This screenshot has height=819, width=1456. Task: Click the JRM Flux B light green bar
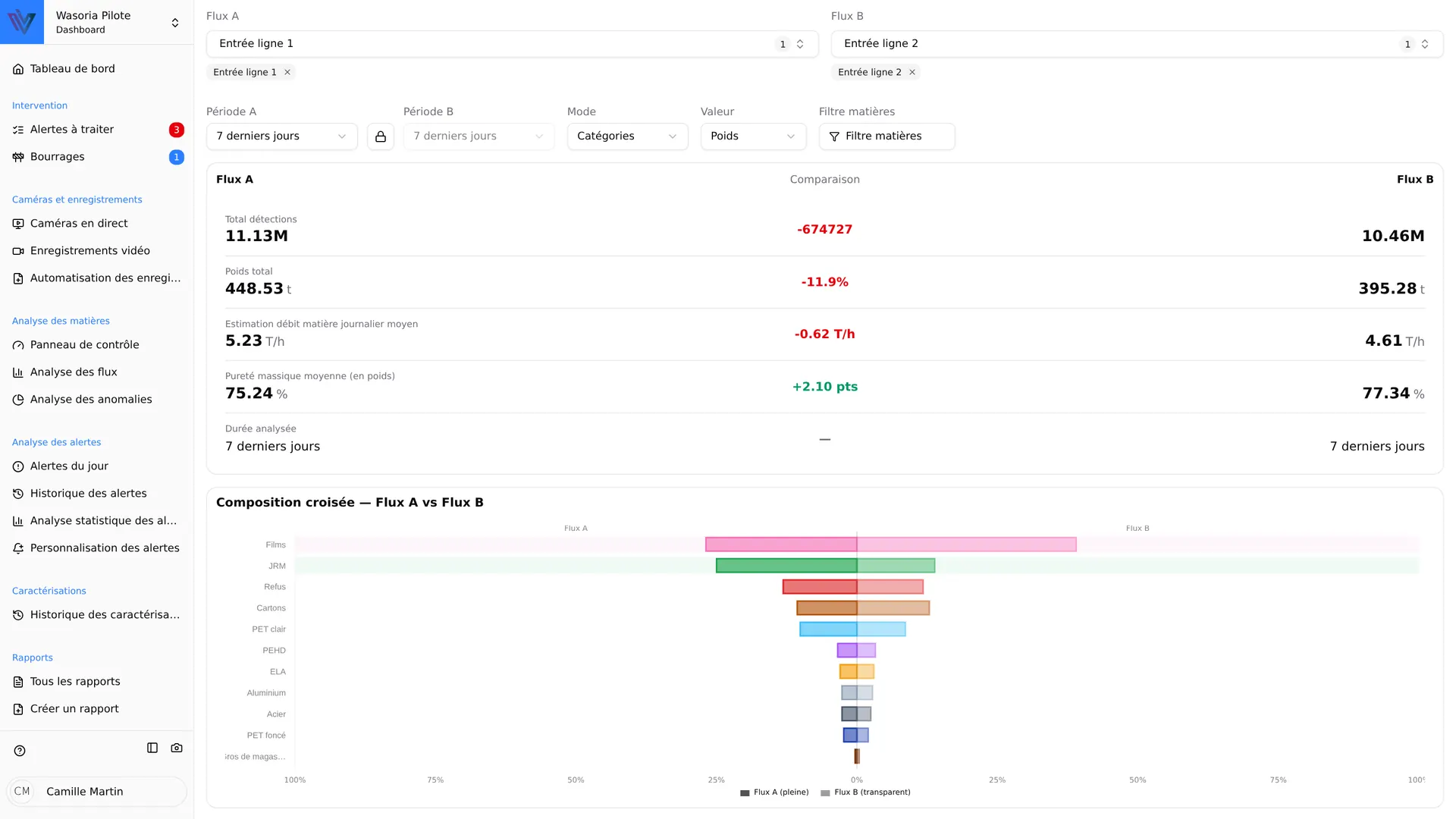(896, 566)
